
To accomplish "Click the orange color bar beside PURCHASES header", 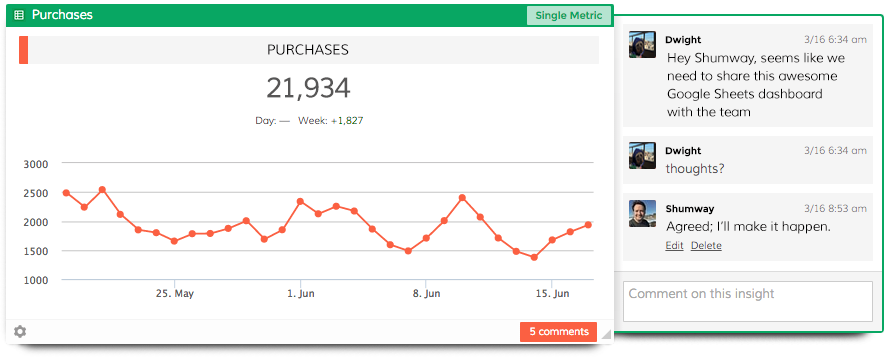I will tap(23, 50).
